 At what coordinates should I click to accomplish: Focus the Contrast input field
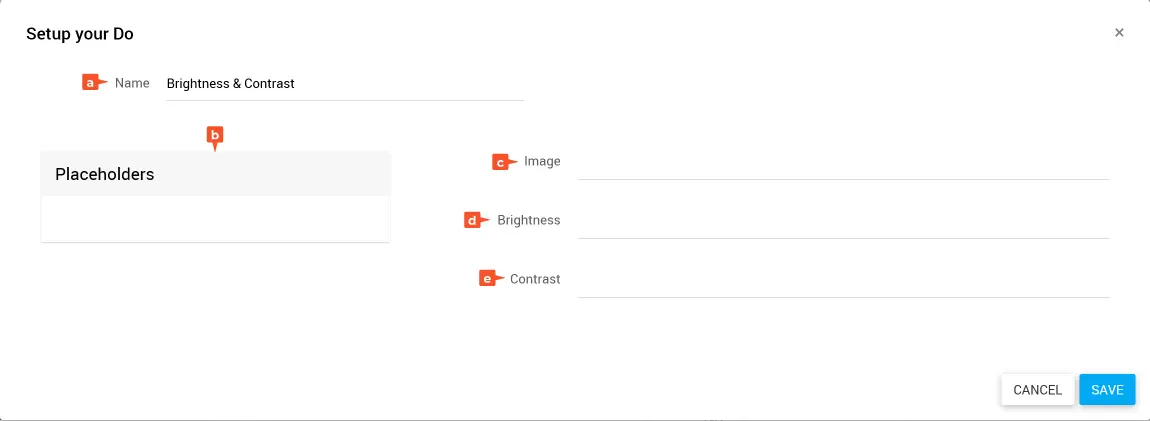(843, 281)
